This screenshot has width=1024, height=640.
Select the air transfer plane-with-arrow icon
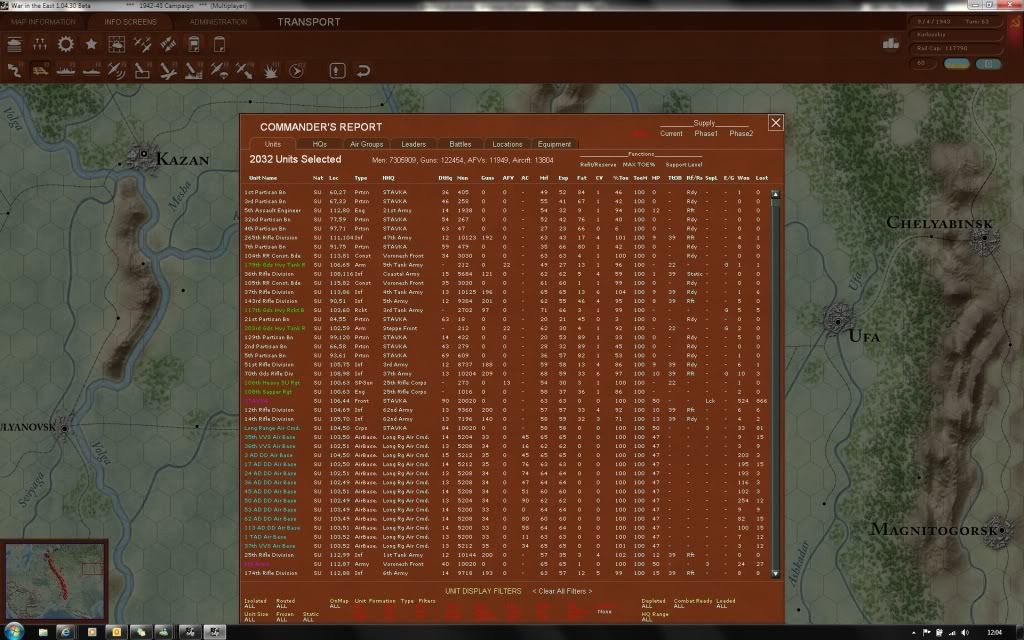[245, 70]
